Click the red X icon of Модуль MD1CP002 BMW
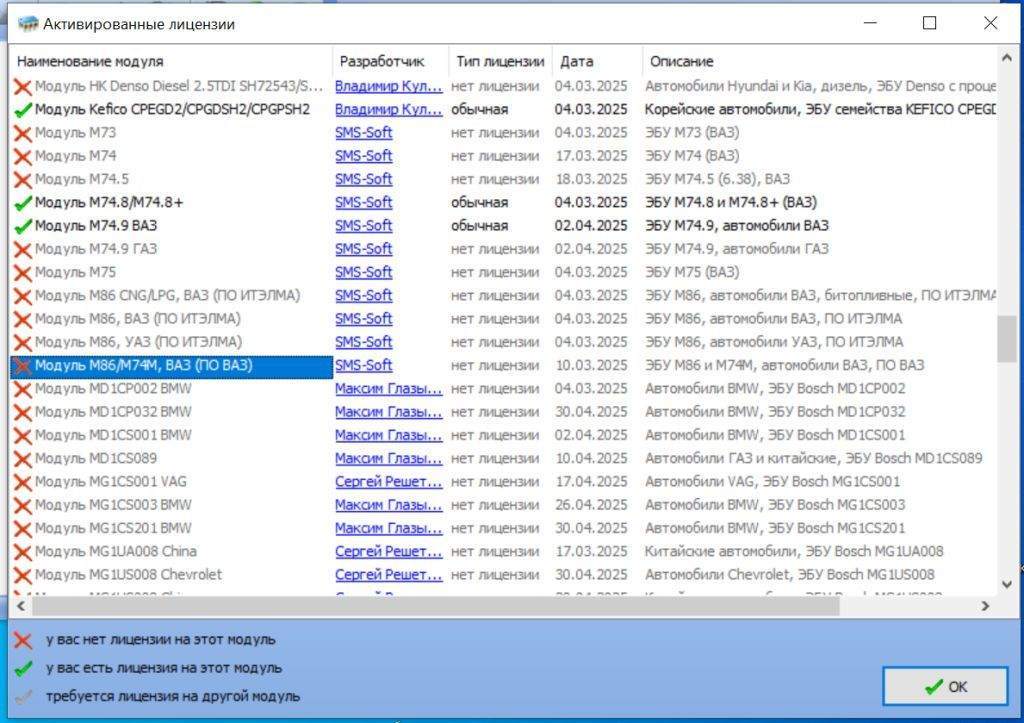1024x723 pixels. click(x=23, y=389)
